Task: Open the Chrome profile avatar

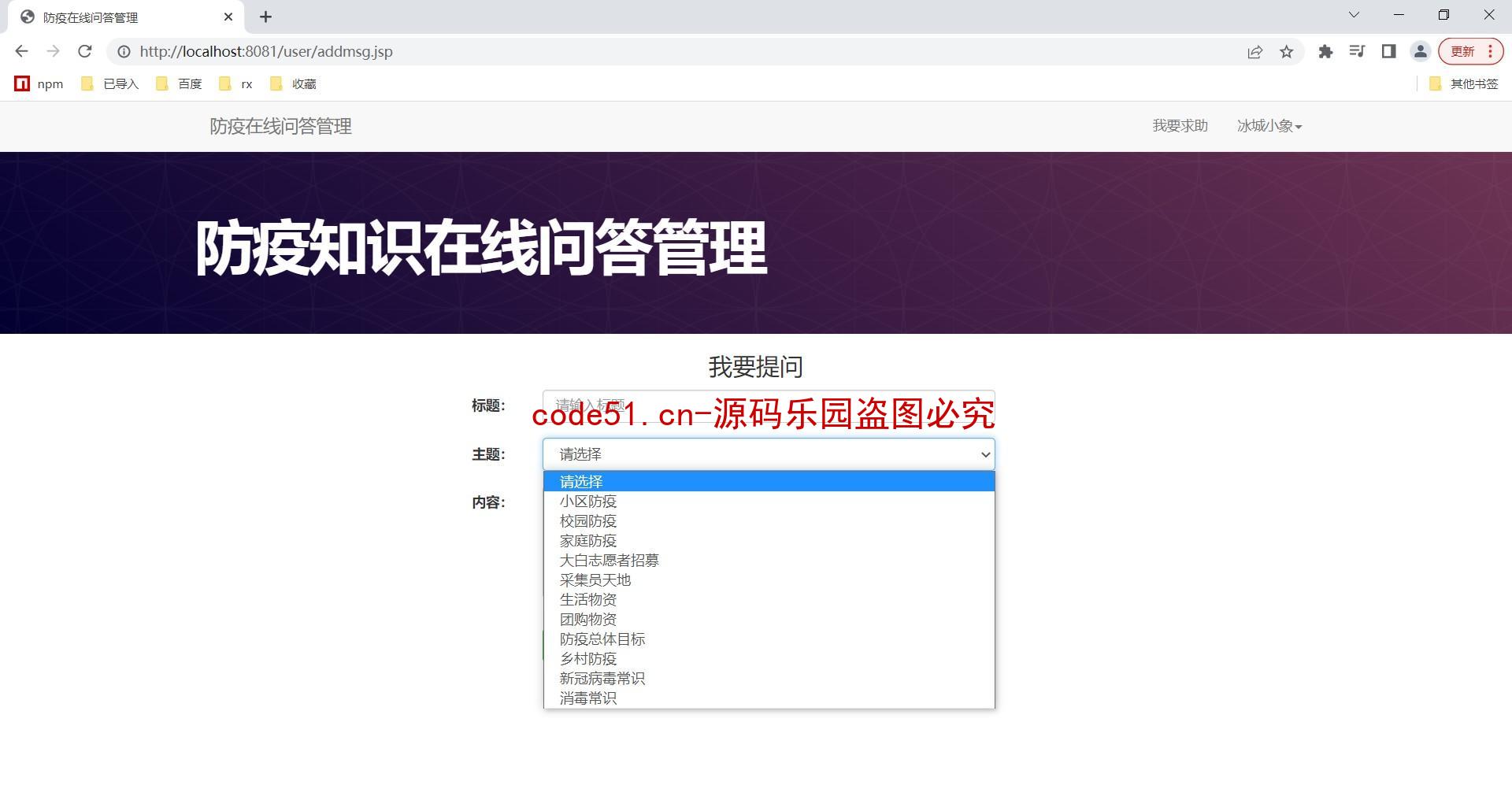Action: point(1420,51)
